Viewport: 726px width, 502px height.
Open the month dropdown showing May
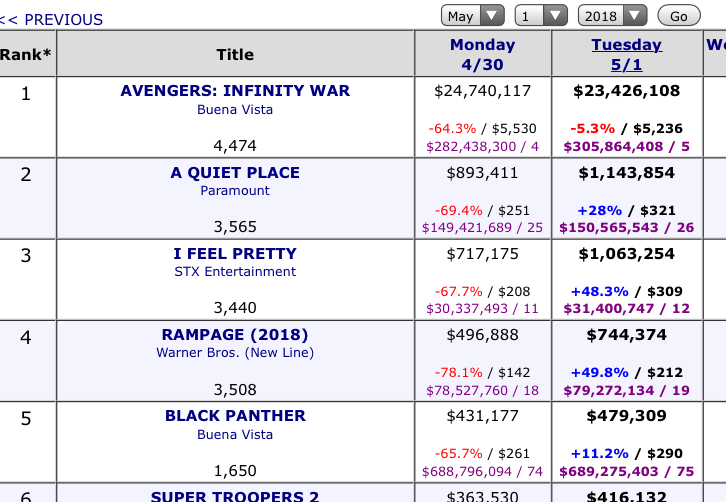[473, 16]
